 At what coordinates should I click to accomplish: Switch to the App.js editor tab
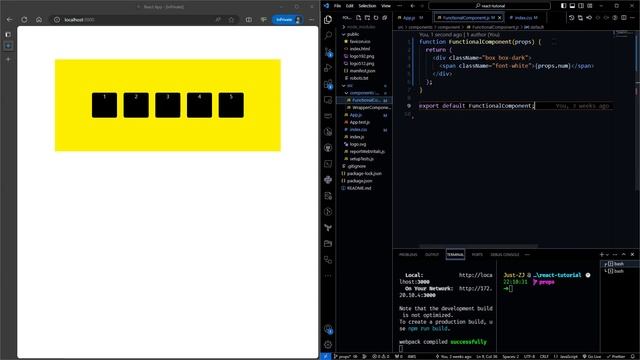pyautogui.click(x=412, y=18)
